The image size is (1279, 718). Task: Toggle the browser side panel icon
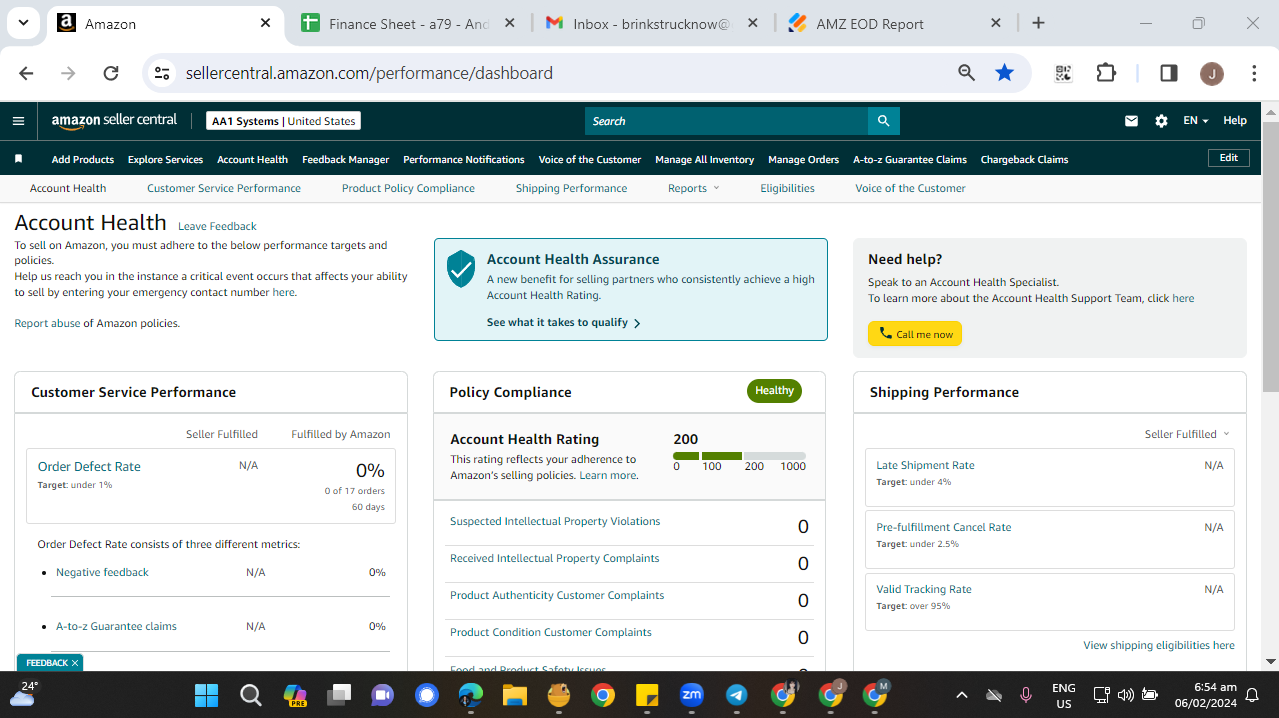pos(1168,73)
